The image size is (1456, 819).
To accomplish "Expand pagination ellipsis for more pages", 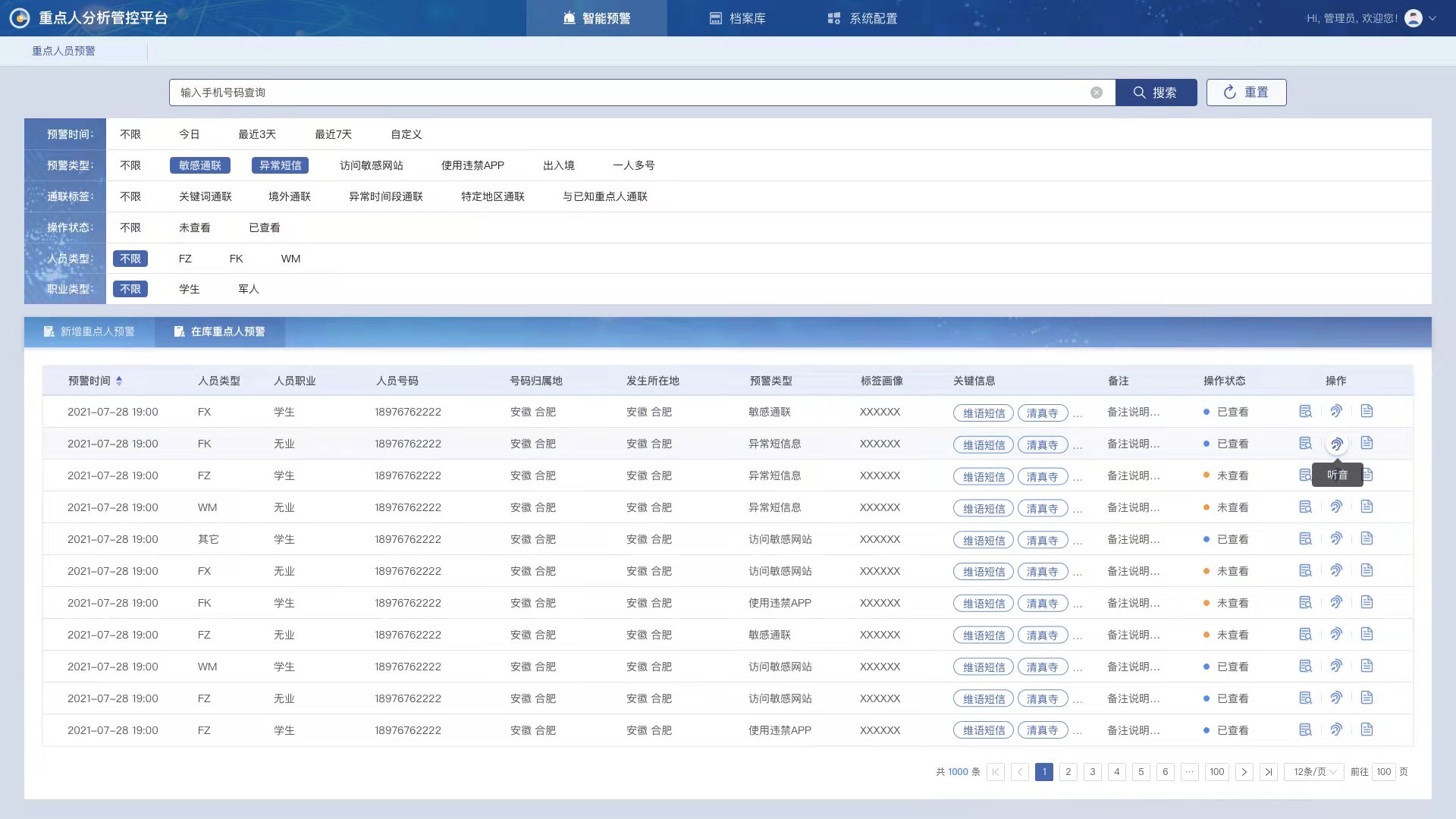I will coord(1190,772).
